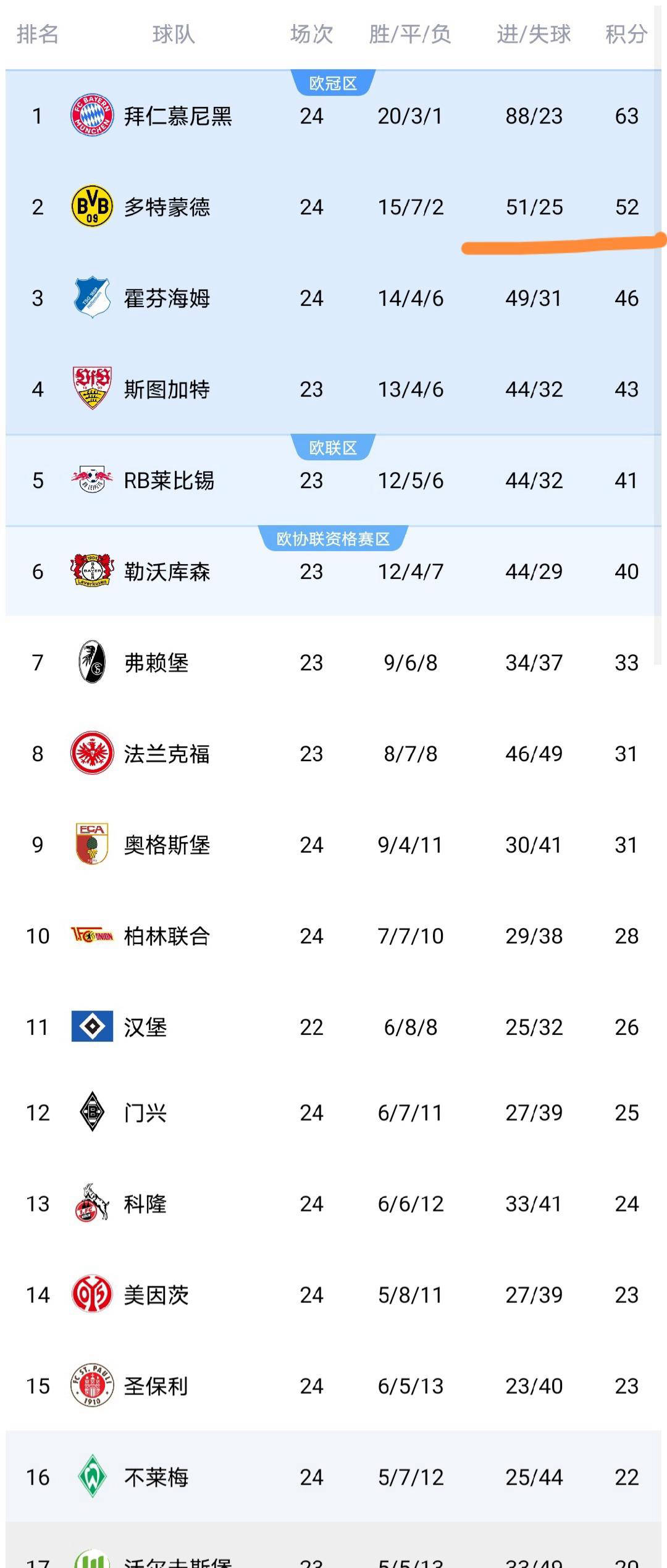The width and height of the screenshot is (667, 1568).
Task: Tap the Bayern Munich club logo
Action: (92, 116)
